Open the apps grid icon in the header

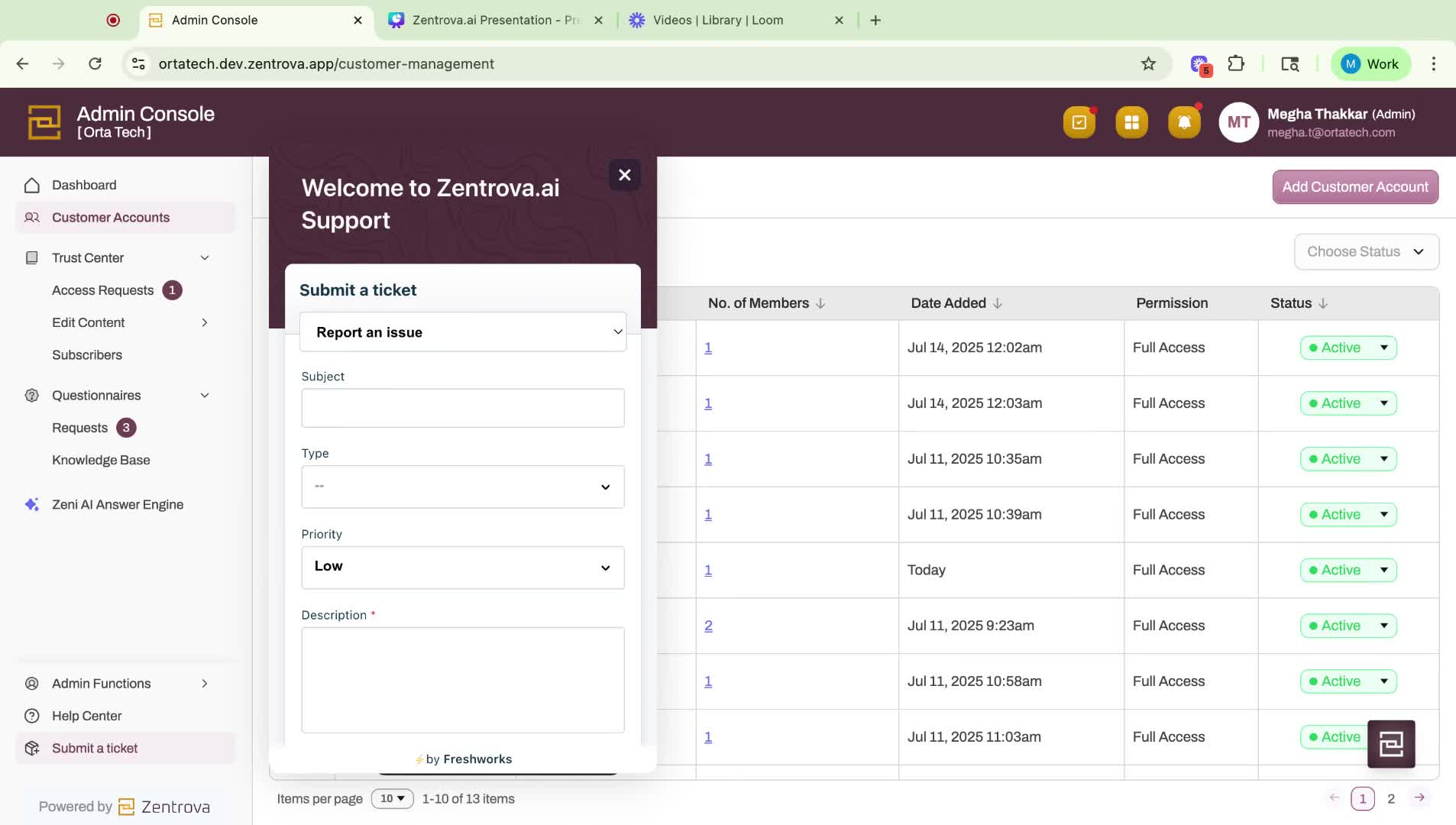click(1131, 122)
